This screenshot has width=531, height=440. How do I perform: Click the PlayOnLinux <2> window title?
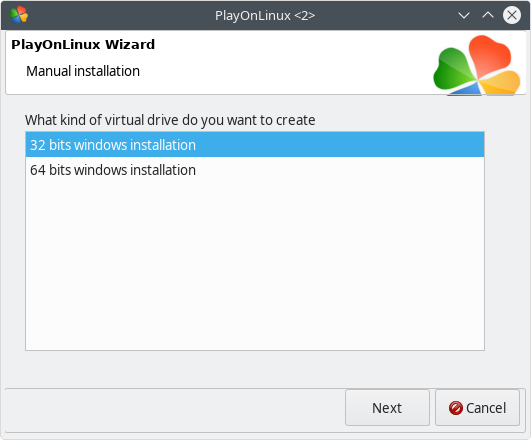(x=265, y=16)
